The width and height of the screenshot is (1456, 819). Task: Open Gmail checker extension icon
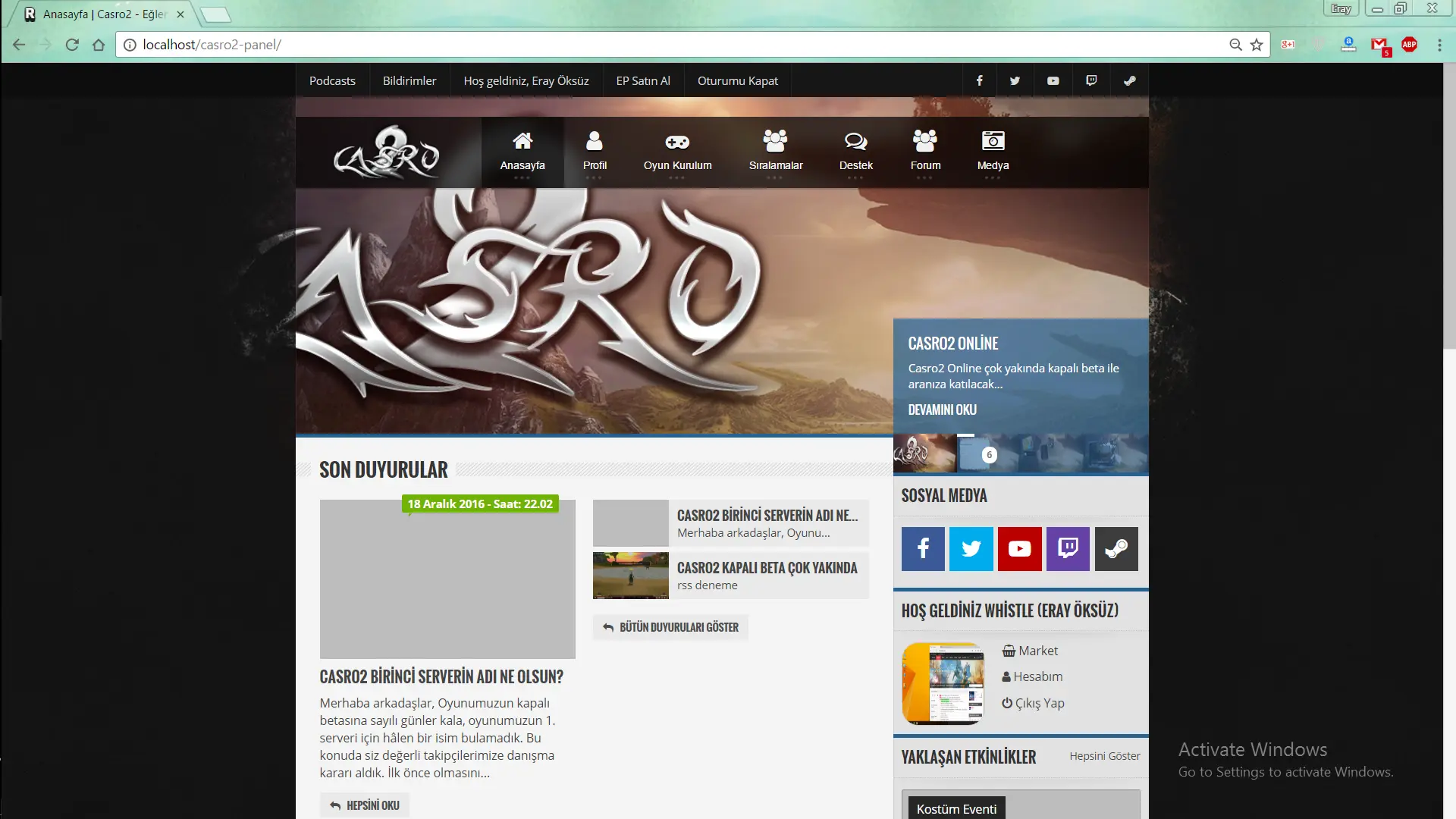1379,45
